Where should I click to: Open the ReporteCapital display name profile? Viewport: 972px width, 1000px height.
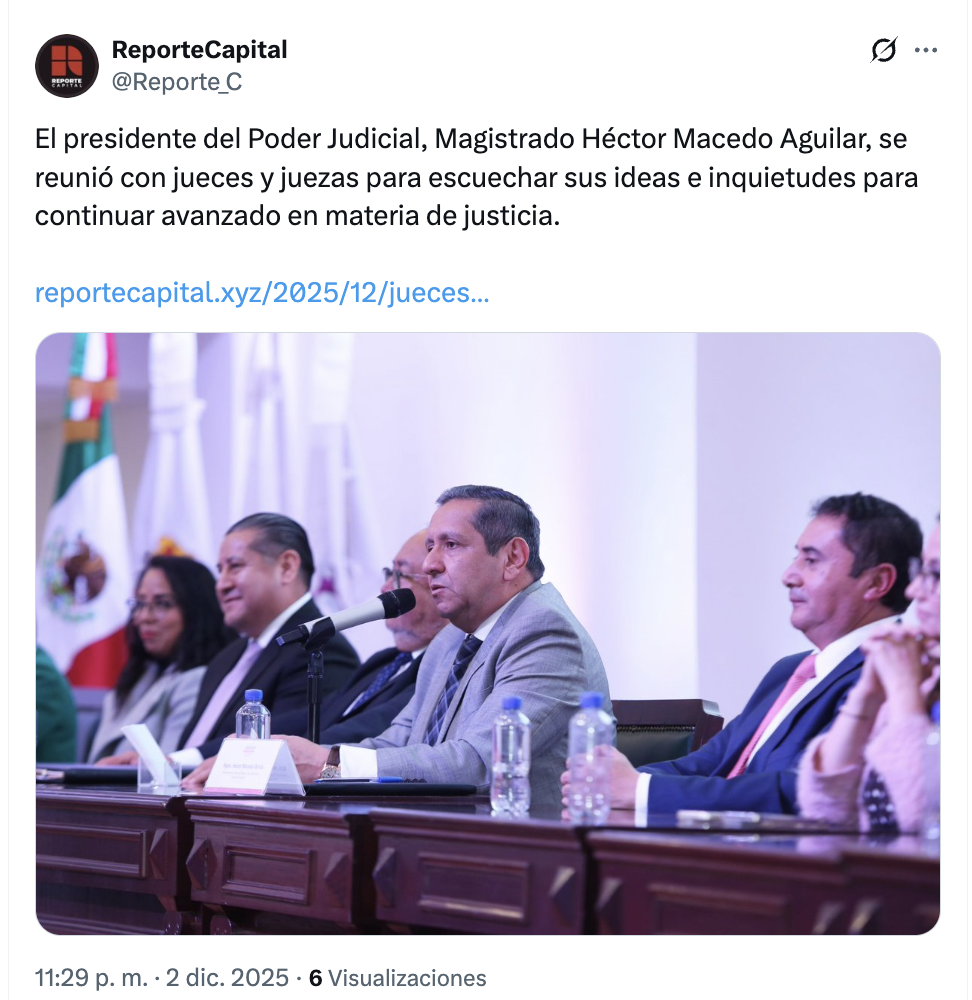click(x=200, y=50)
